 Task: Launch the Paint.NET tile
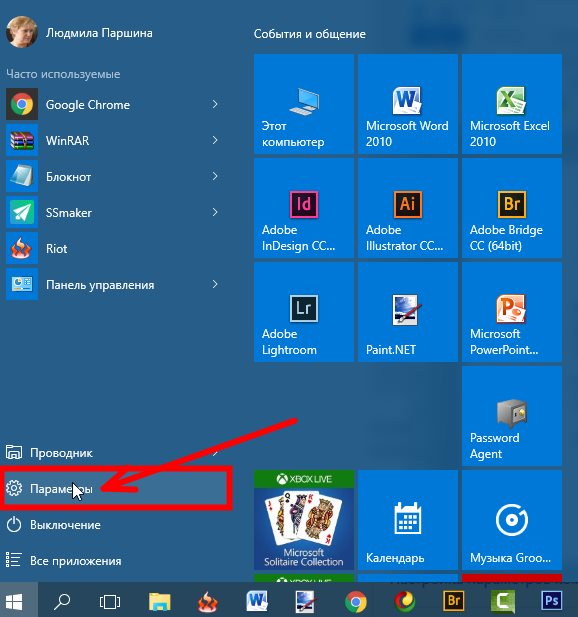pos(408,312)
